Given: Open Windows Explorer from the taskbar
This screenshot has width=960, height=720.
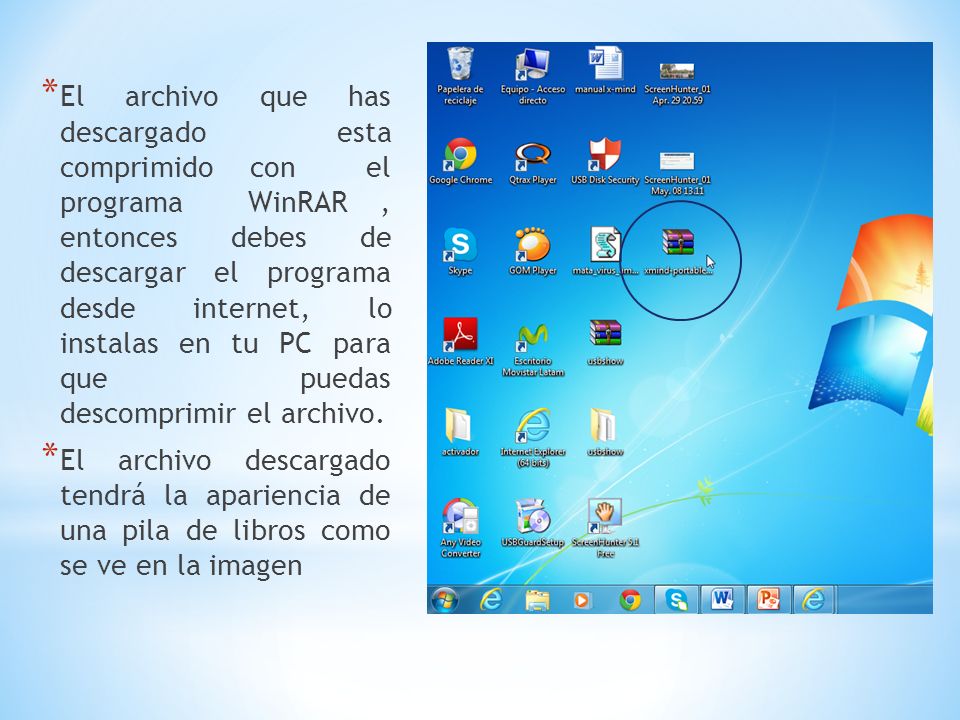Looking at the screenshot, I should 537,600.
